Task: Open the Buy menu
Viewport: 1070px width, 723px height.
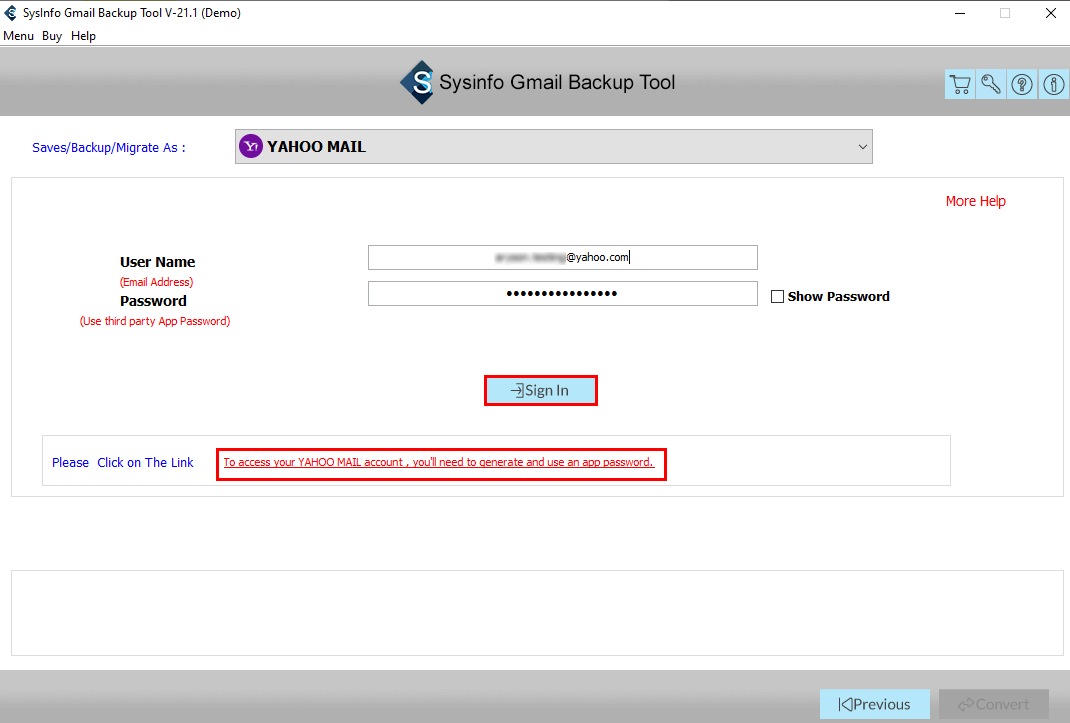Action: pos(52,36)
